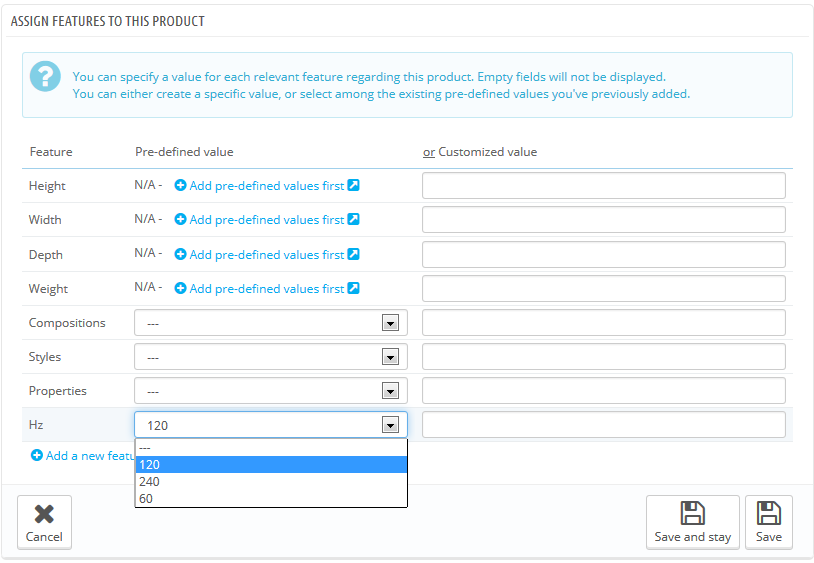Image resolution: width=814 pixels, height=563 pixels.
Task: Click the Height customized value field
Action: pyautogui.click(x=603, y=186)
